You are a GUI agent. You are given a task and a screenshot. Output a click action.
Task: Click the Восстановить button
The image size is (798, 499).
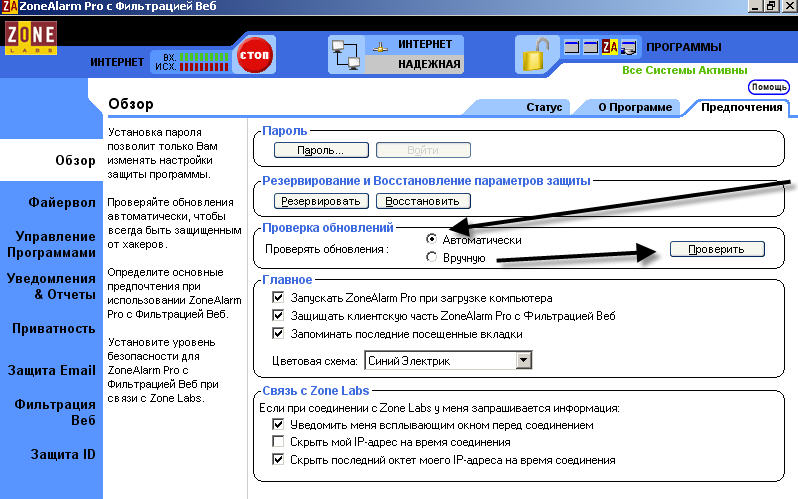pos(423,201)
